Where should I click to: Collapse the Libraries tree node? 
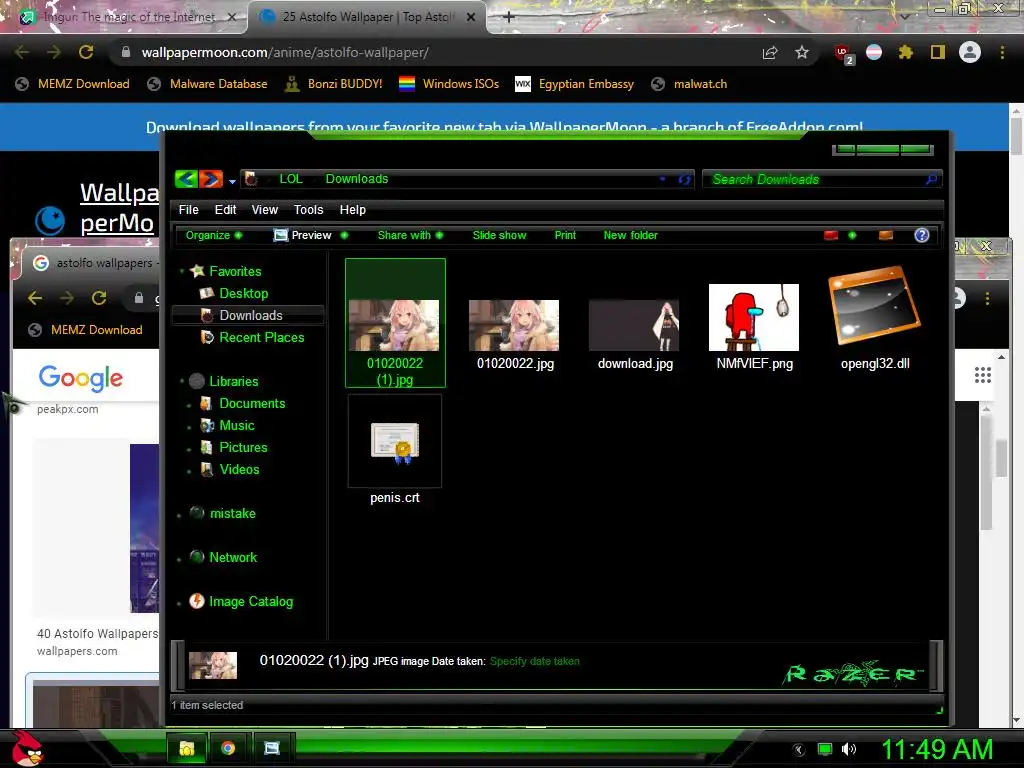(x=182, y=381)
